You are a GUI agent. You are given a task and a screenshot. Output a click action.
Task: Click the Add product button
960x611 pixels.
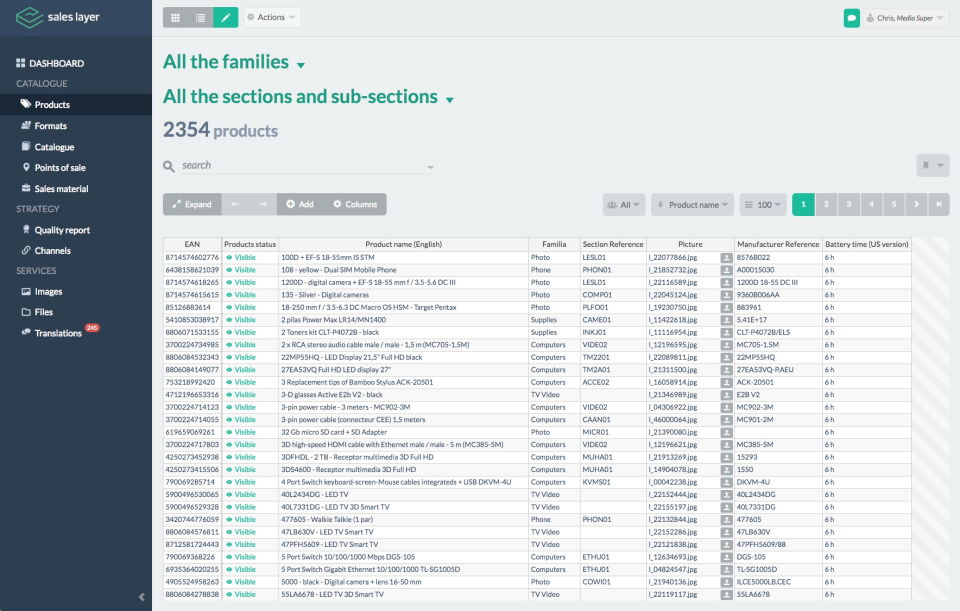[x=299, y=204]
